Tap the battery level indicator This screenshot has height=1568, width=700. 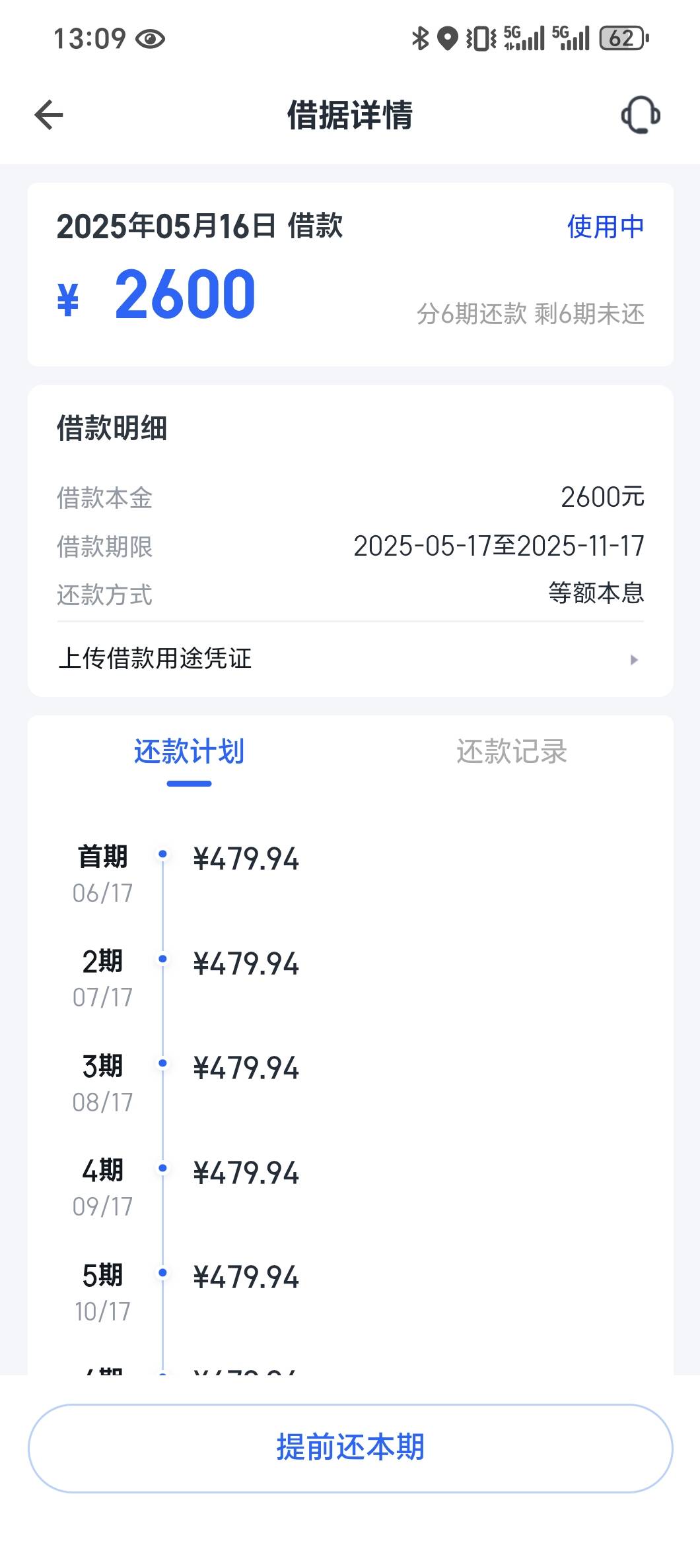point(624,38)
